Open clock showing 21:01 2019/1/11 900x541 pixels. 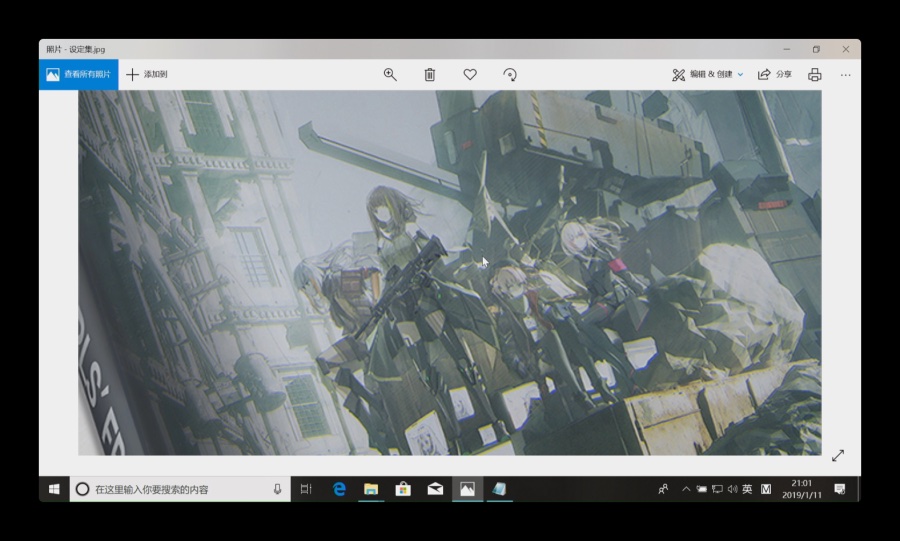(802, 489)
